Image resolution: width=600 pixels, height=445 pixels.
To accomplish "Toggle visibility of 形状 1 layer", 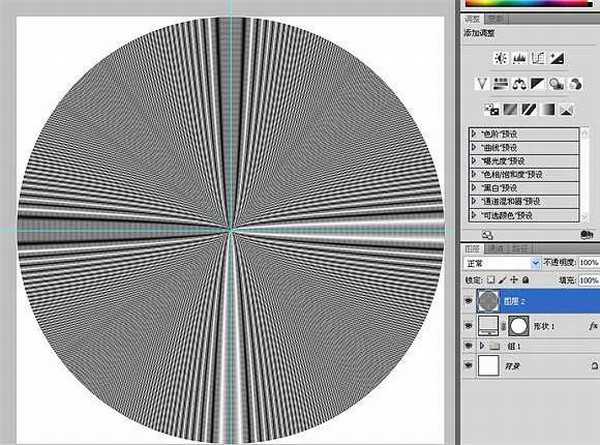I will 470,324.
